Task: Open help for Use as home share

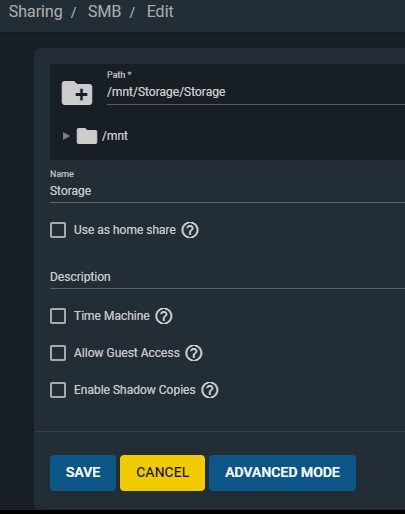Action: click(190, 230)
